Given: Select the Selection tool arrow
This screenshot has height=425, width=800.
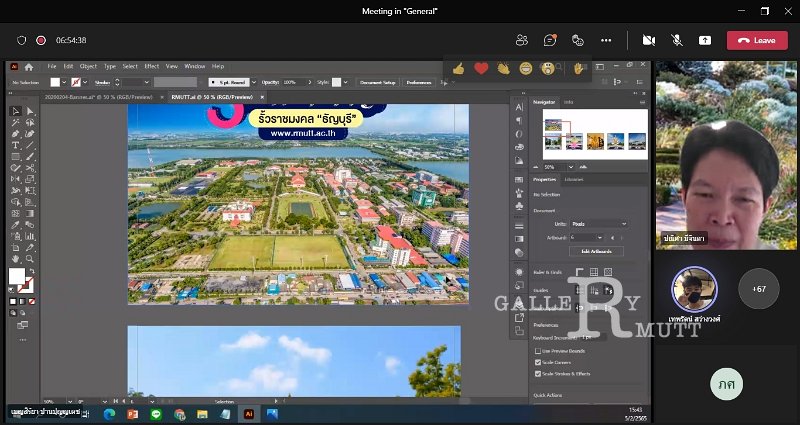Looking at the screenshot, I should point(16,111).
